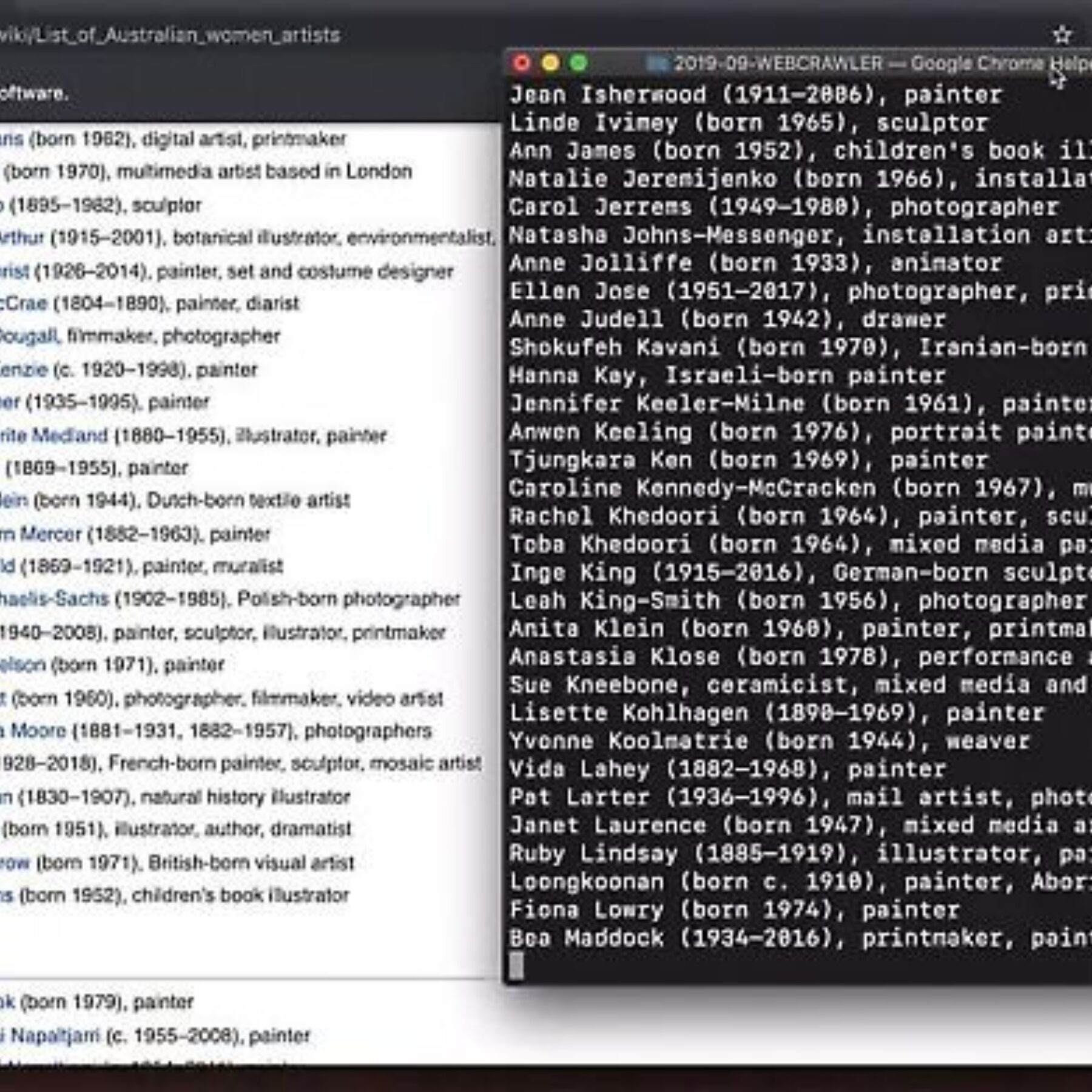Open the Dougall filmmaker link
This screenshot has width=1092, height=1092.
click(29, 336)
